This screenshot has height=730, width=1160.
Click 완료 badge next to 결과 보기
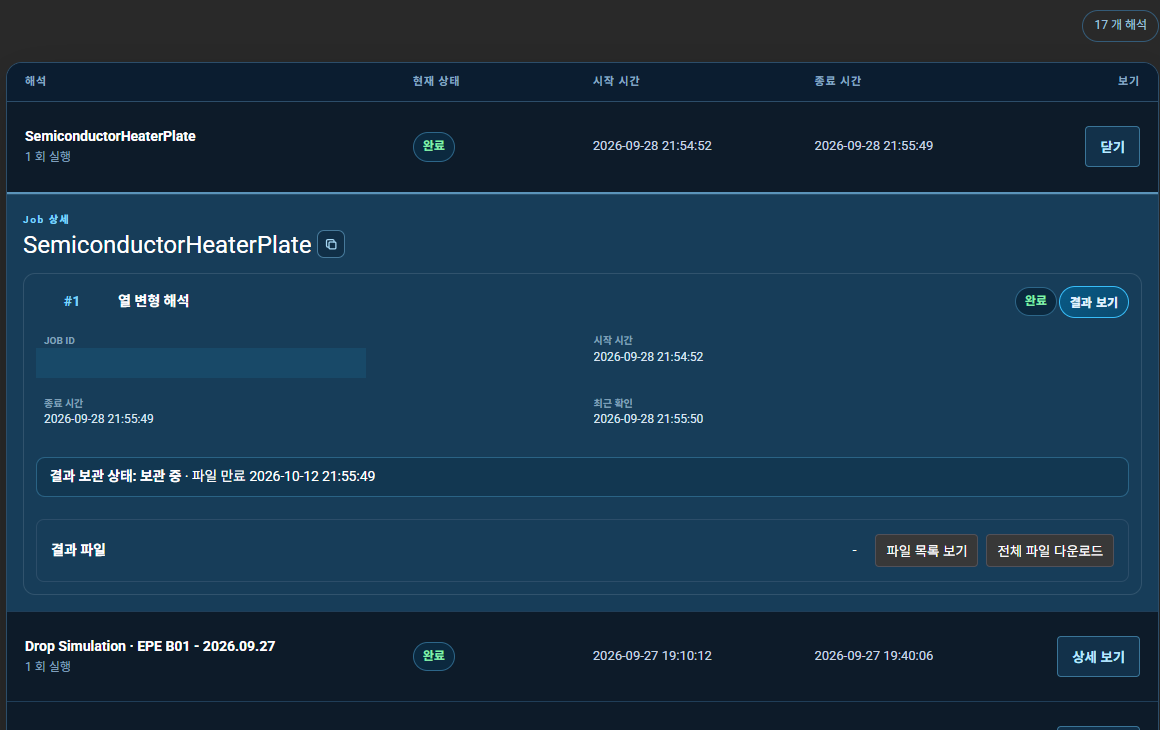pyautogui.click(x=1035, y=301)
